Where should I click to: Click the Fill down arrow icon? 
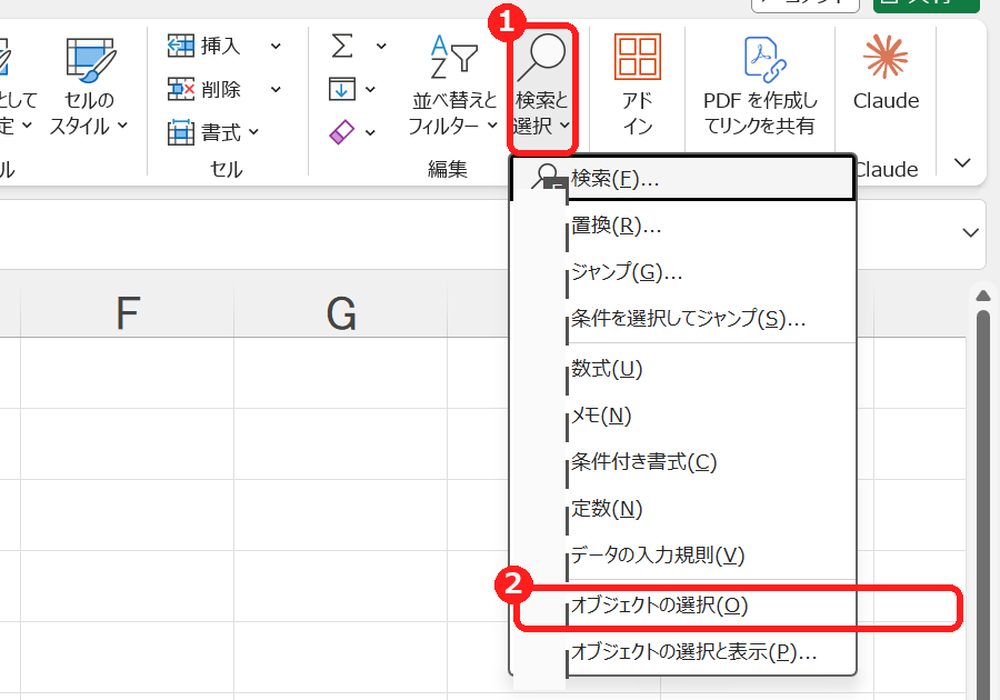coord(342,89)
